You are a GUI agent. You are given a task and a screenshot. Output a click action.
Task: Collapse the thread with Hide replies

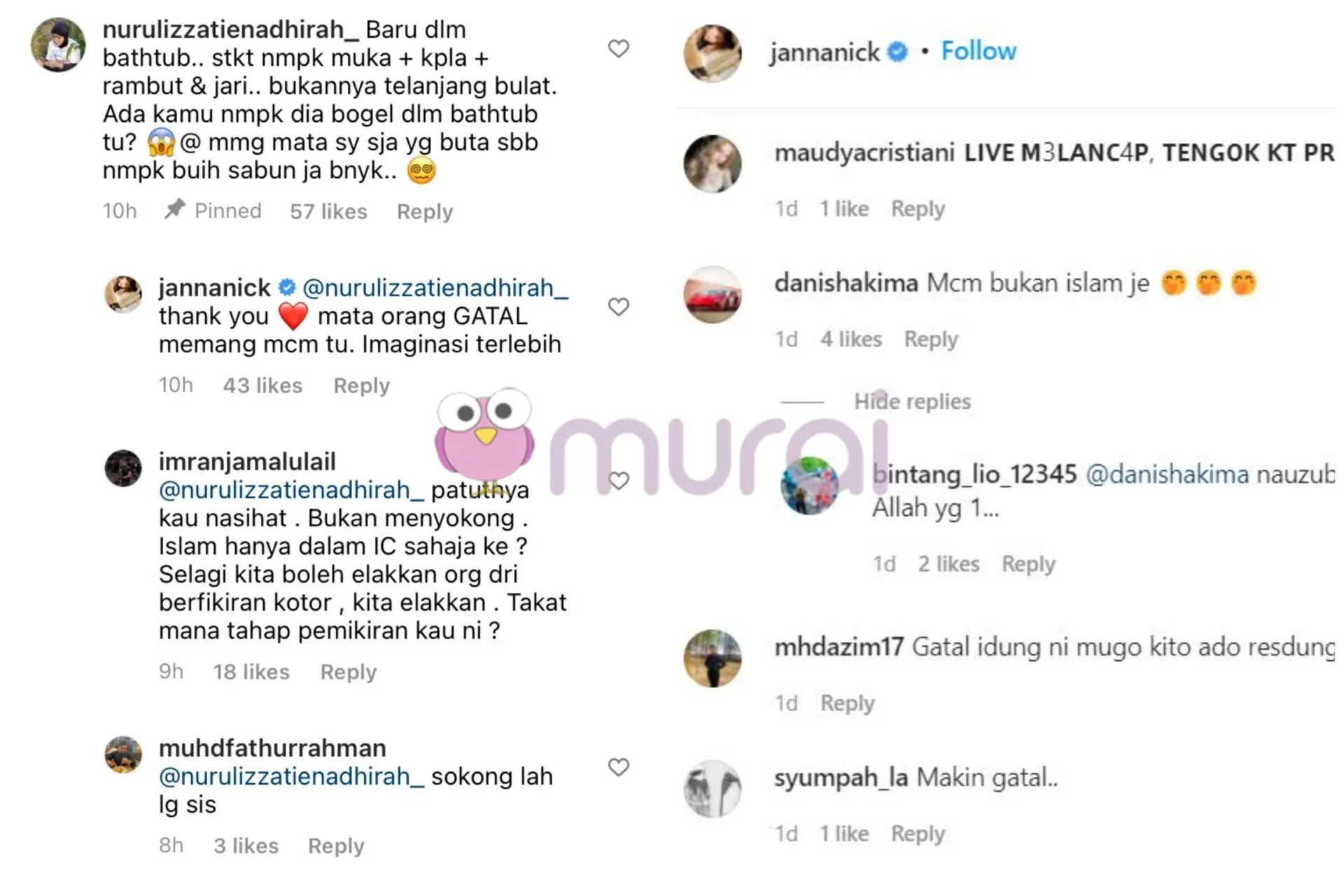coord(912,401)
